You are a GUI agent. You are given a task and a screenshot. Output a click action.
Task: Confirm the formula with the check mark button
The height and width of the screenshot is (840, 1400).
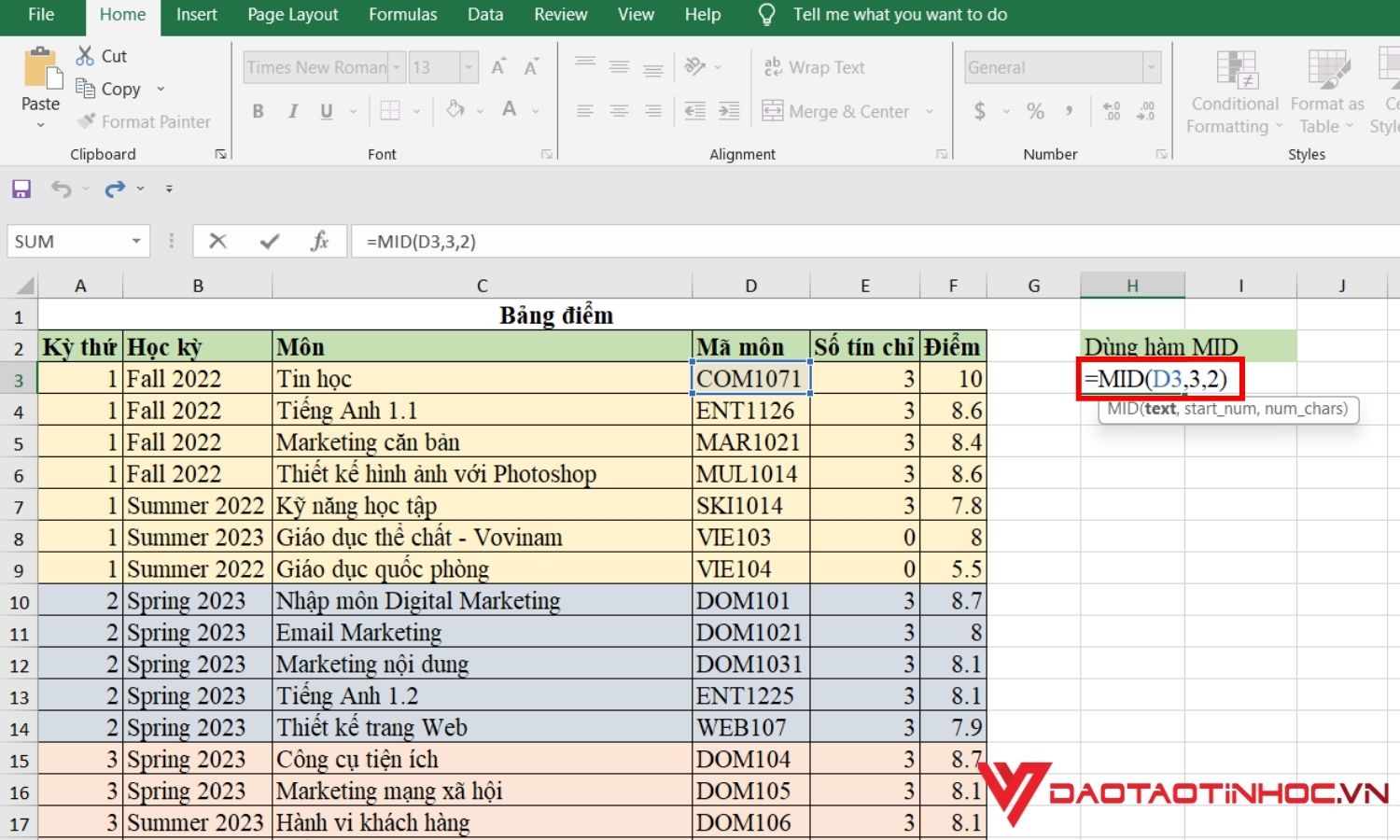(x=269, y=241)
